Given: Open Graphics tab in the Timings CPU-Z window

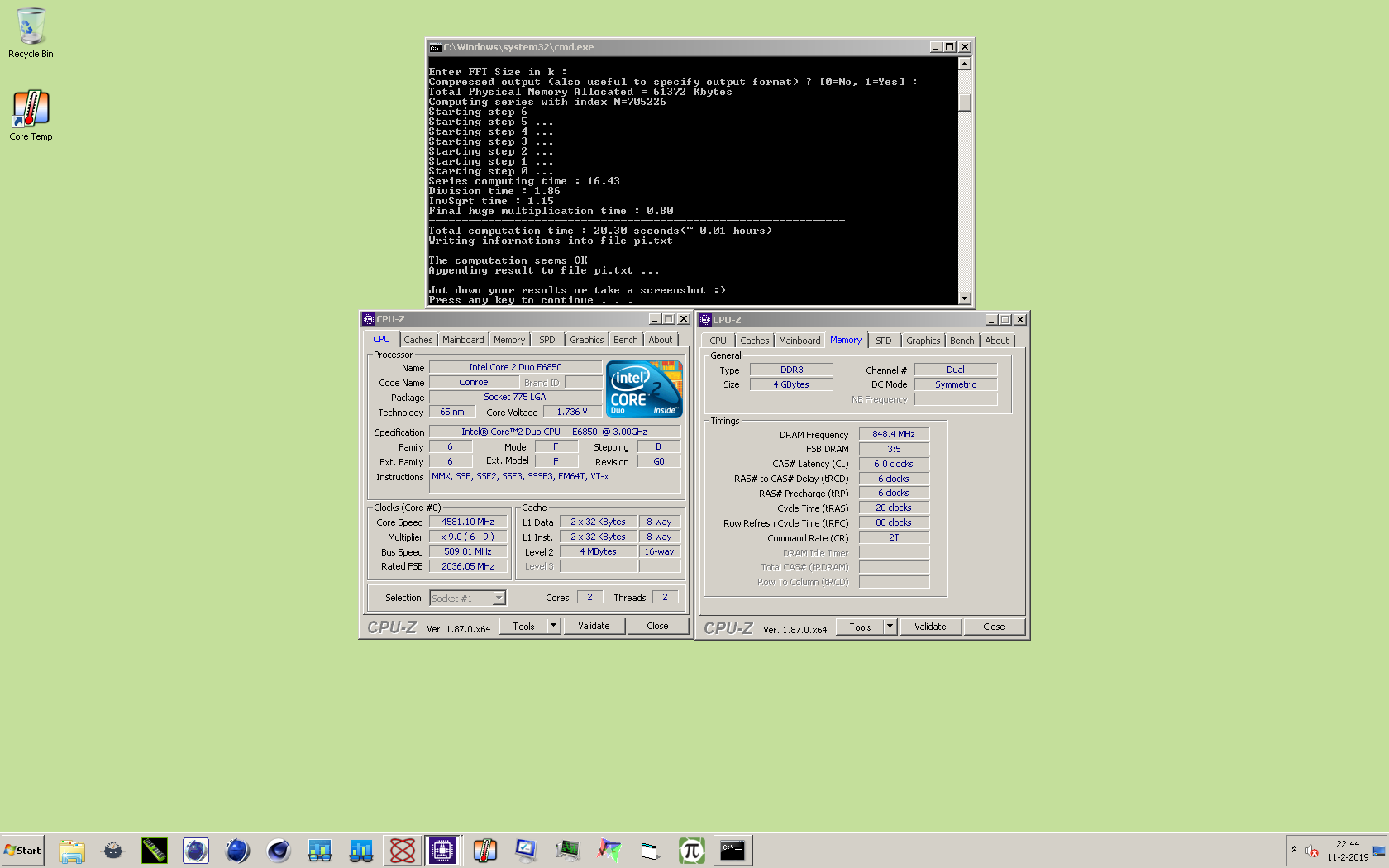Looking at the screenshot, I should (924, 341).
